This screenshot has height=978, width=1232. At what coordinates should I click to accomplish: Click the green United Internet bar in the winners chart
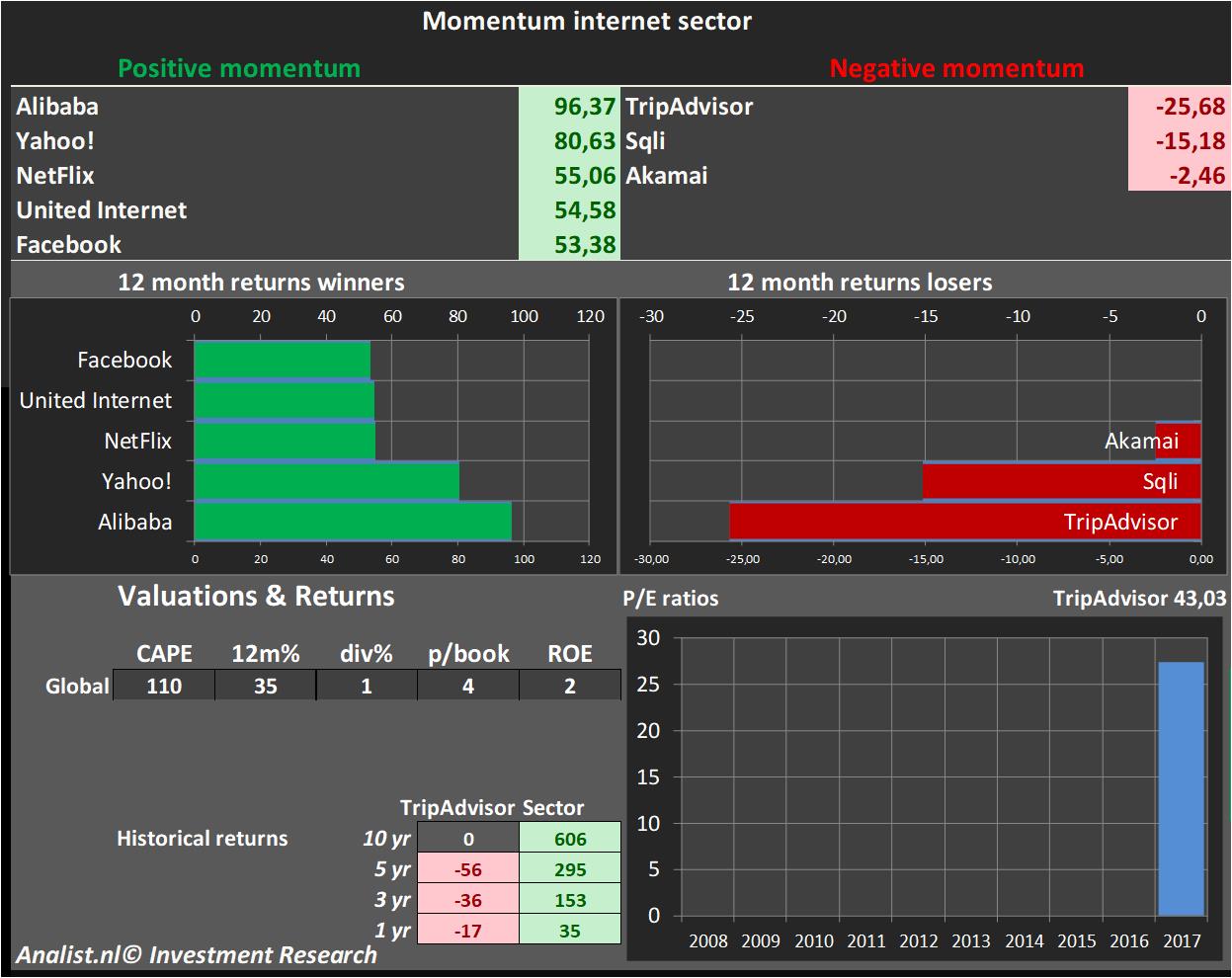[285, 401]
